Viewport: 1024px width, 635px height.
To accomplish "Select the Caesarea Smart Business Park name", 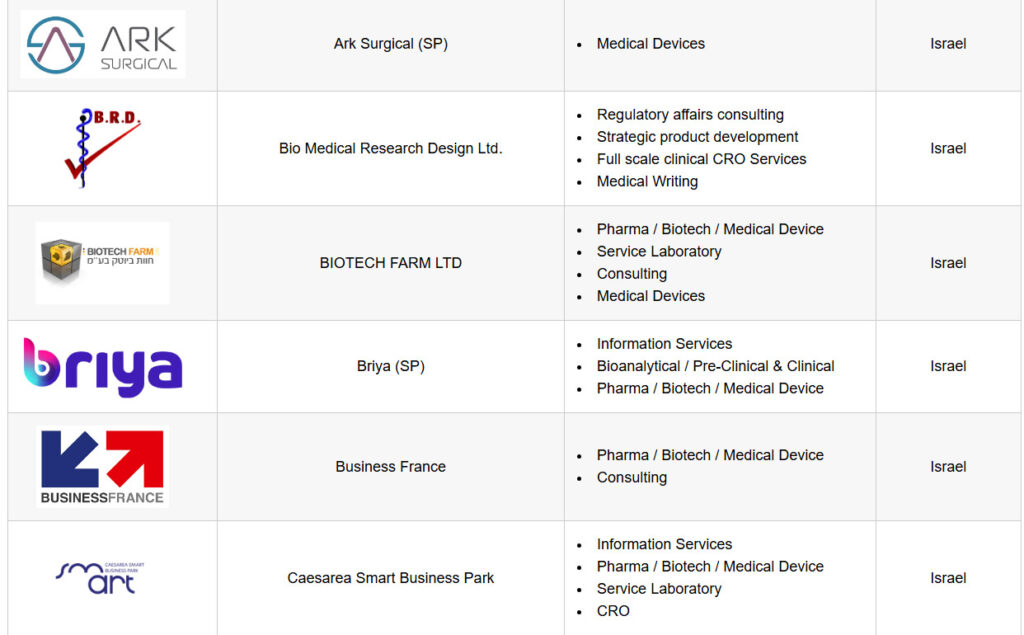I will click(x=391, y=578).
